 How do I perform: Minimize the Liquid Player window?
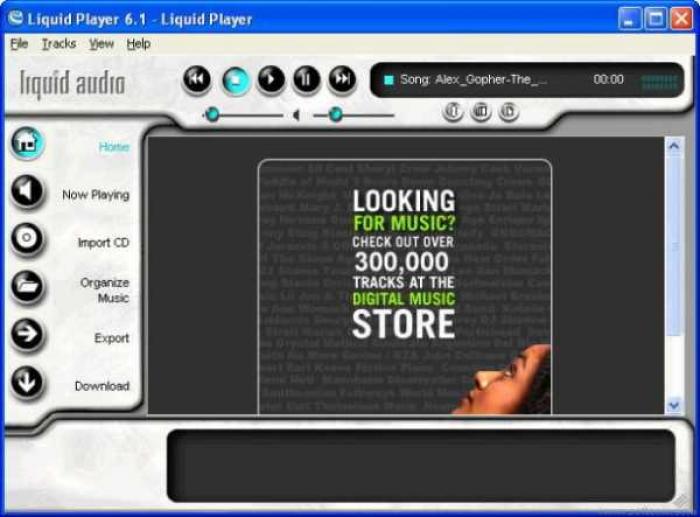(x=629, y=20)
